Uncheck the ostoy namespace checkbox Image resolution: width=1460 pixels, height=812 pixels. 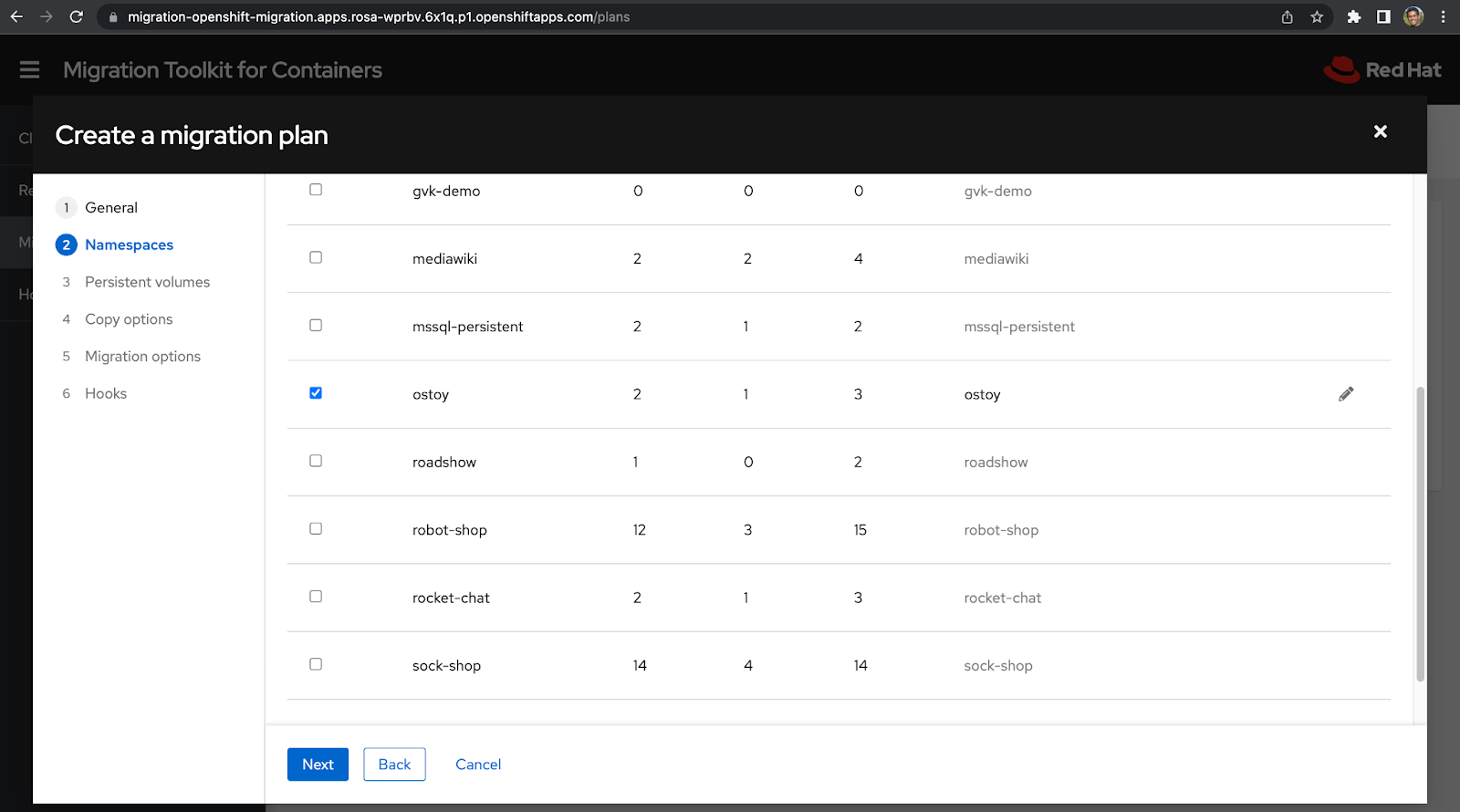click(x=316, y=393)
